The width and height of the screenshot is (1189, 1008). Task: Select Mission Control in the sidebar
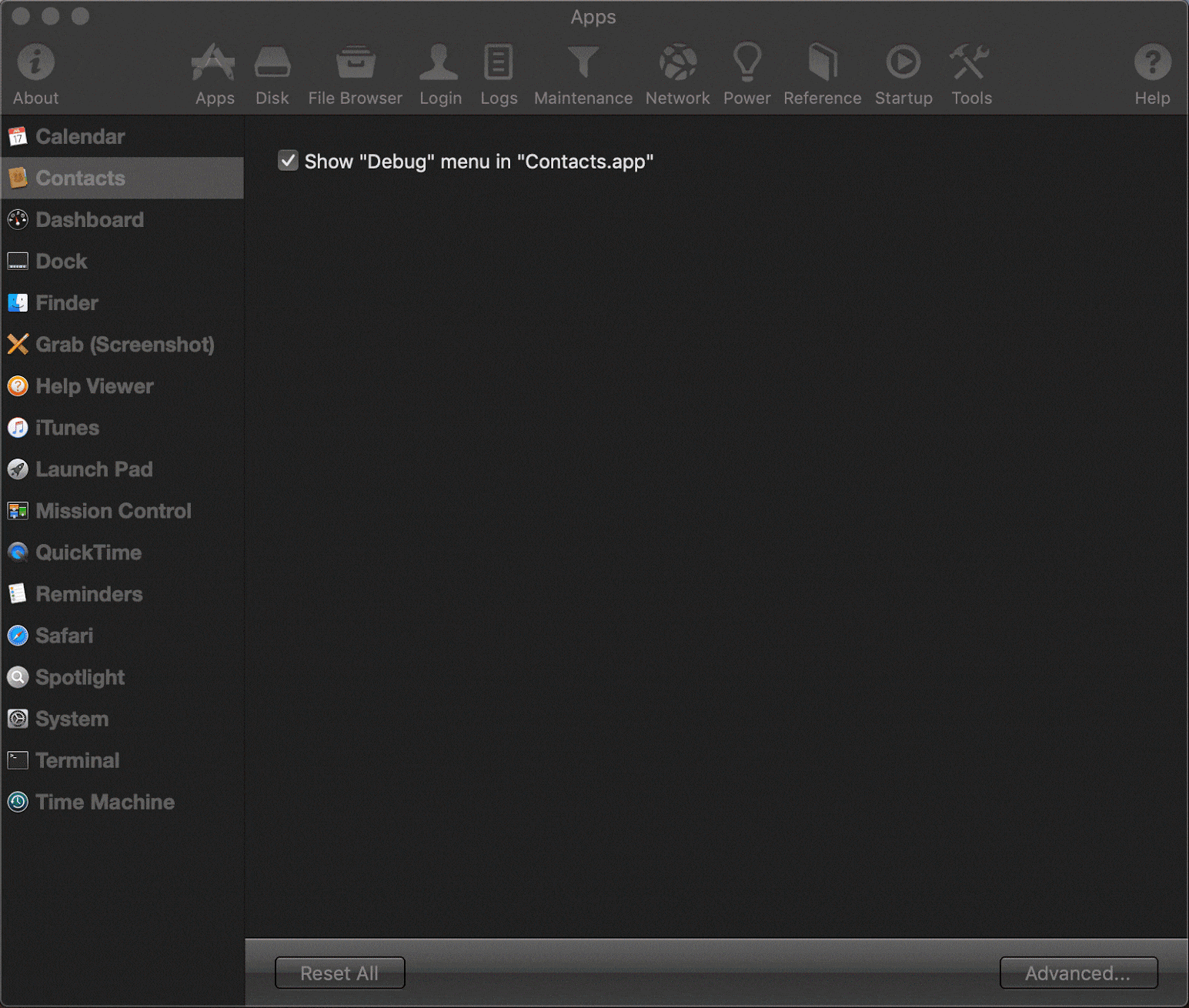pos(122,511)
